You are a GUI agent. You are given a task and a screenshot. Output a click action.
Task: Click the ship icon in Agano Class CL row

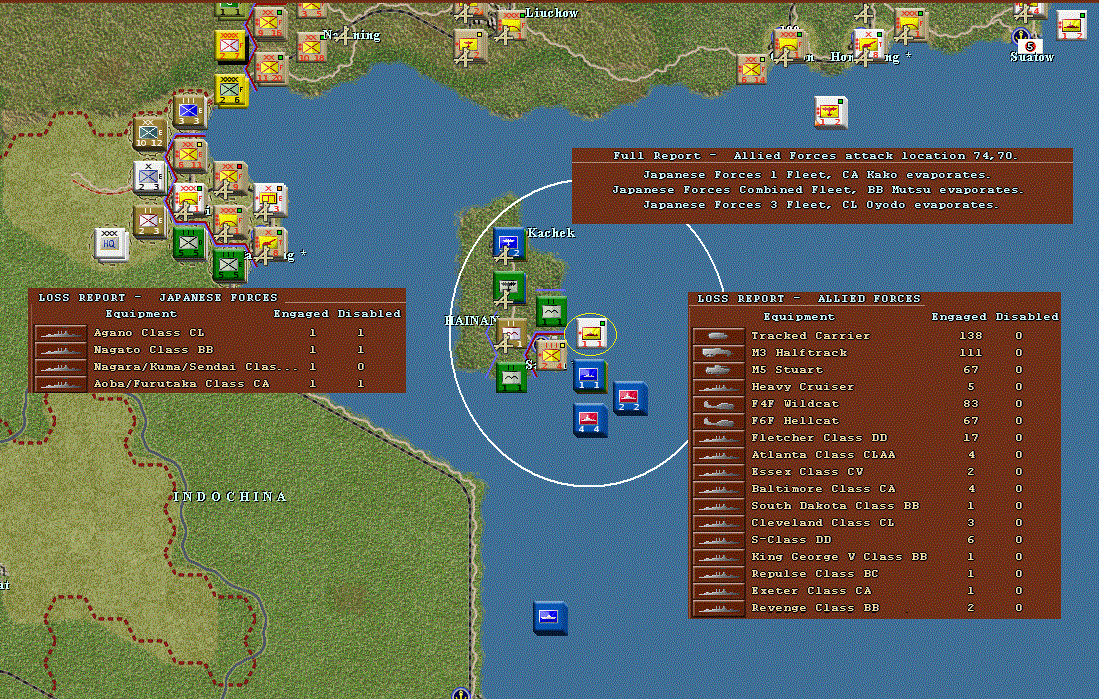[60, 333]
